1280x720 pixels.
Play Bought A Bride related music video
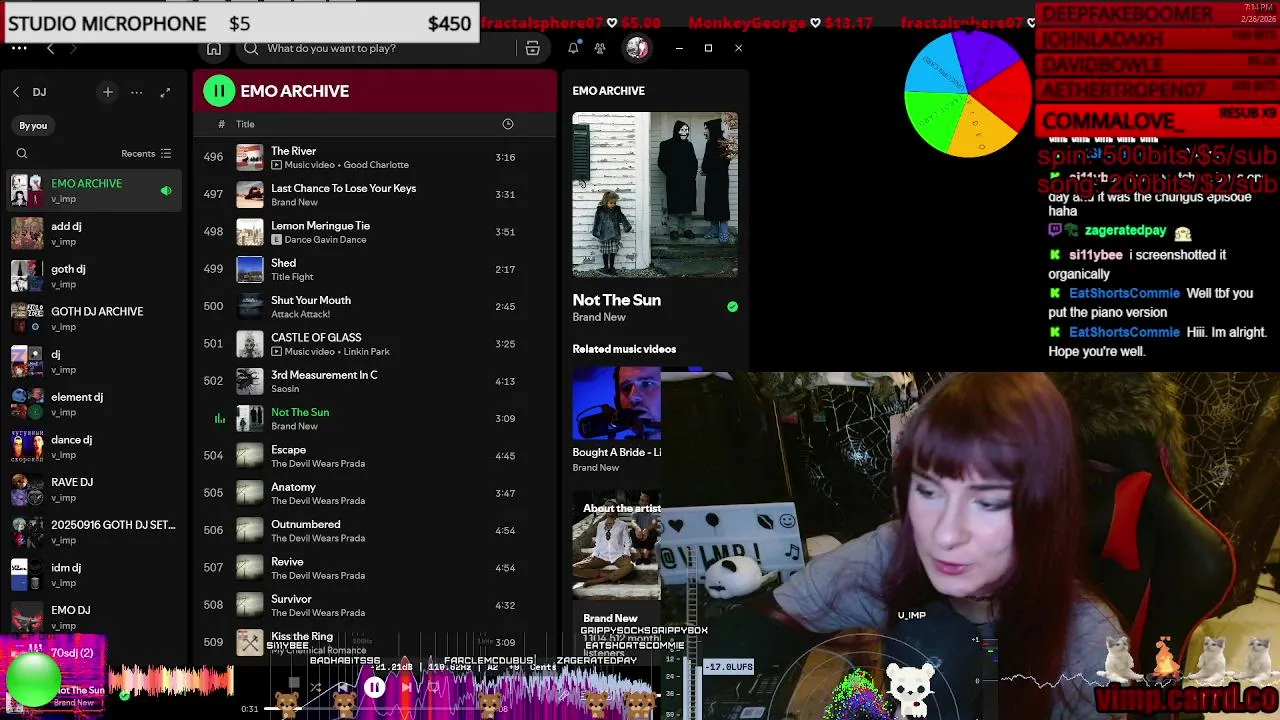tap(616, 403)
